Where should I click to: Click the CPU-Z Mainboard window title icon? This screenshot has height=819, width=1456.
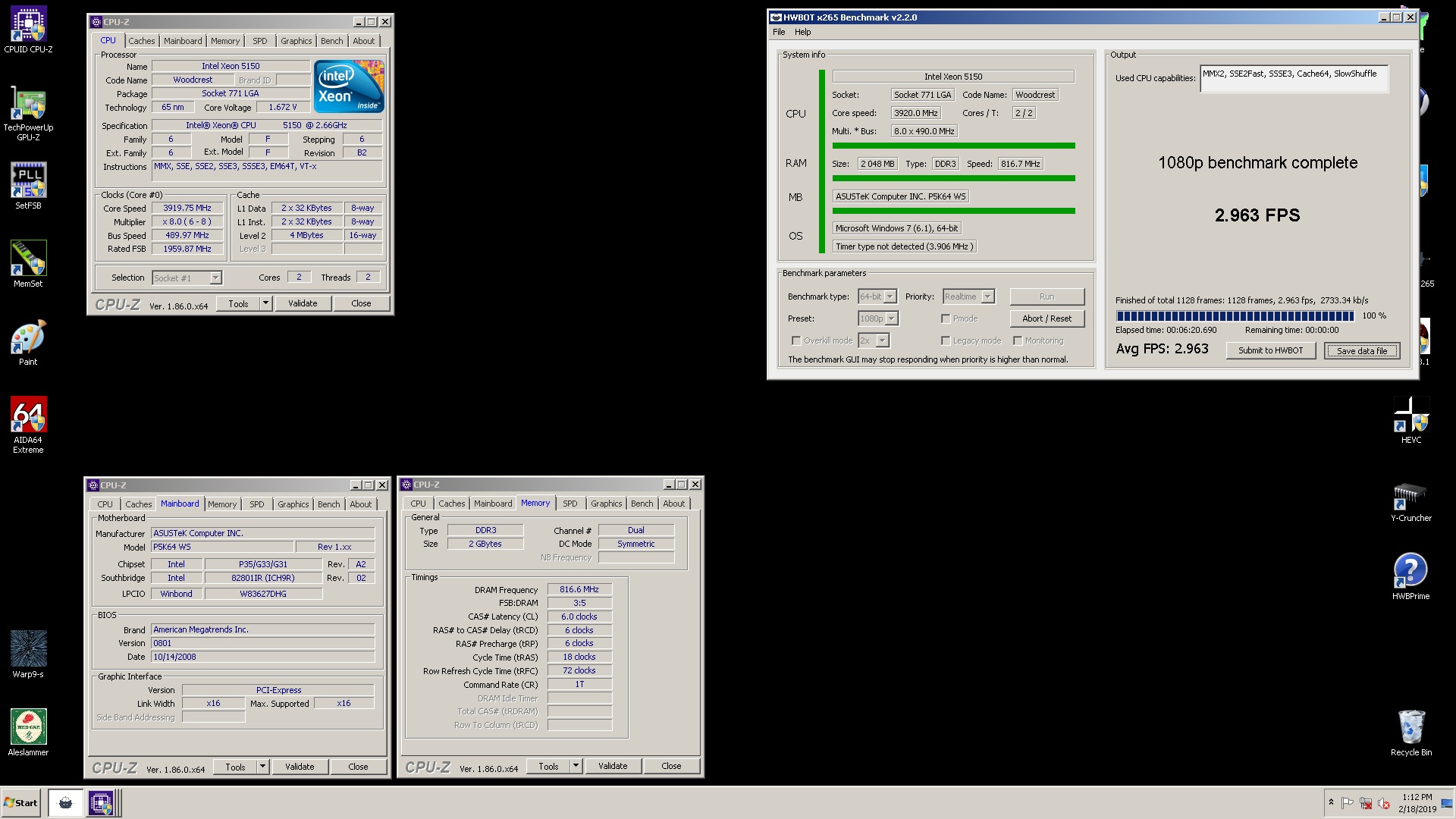coord(93,485)
